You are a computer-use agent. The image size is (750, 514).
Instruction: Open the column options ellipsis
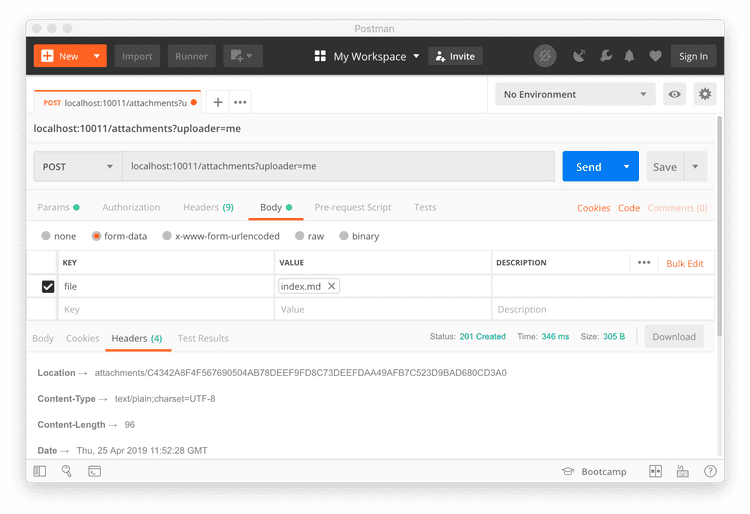pos(644,262)
